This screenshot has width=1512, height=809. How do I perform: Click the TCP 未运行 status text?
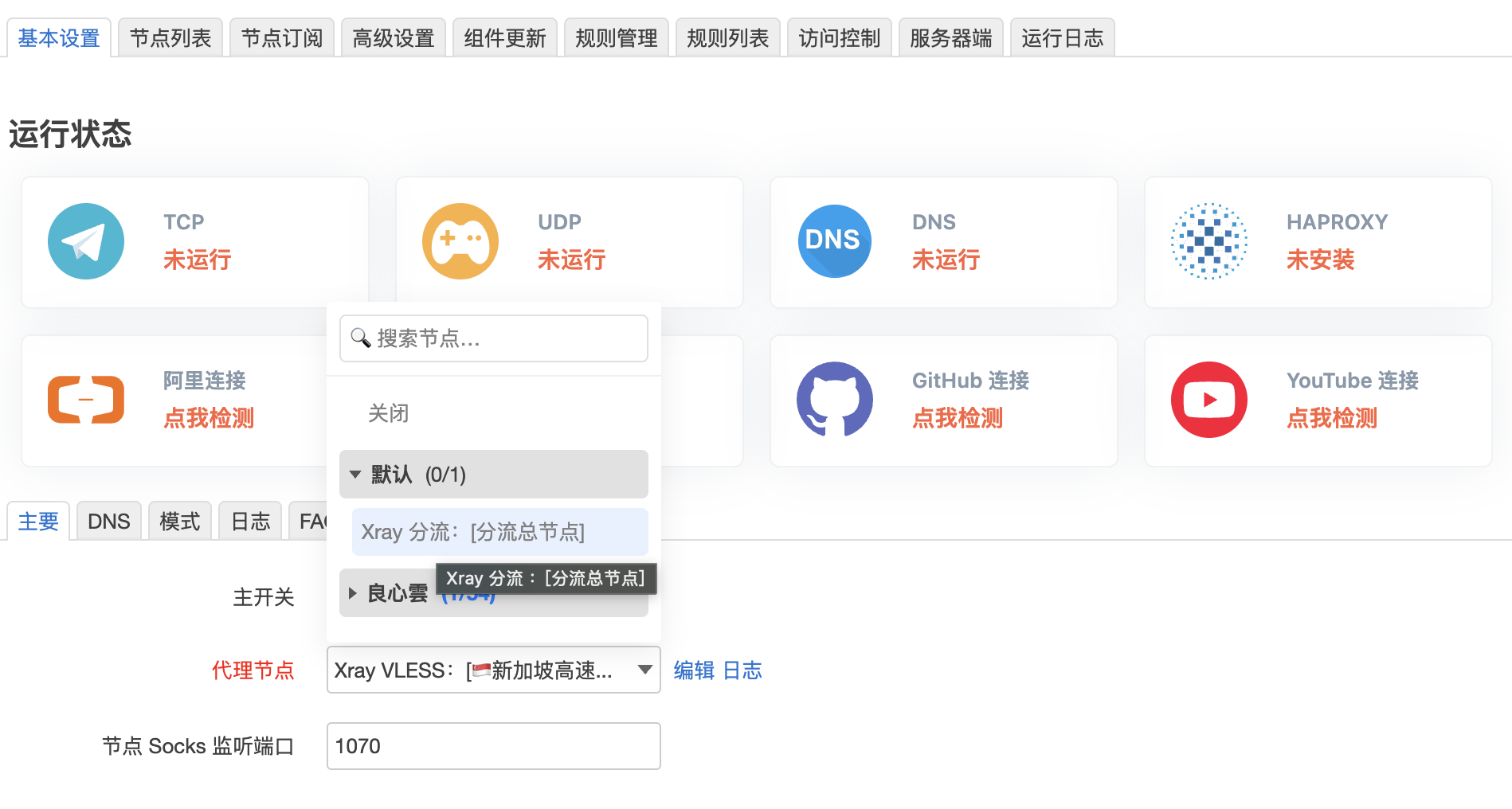point(198,260)
